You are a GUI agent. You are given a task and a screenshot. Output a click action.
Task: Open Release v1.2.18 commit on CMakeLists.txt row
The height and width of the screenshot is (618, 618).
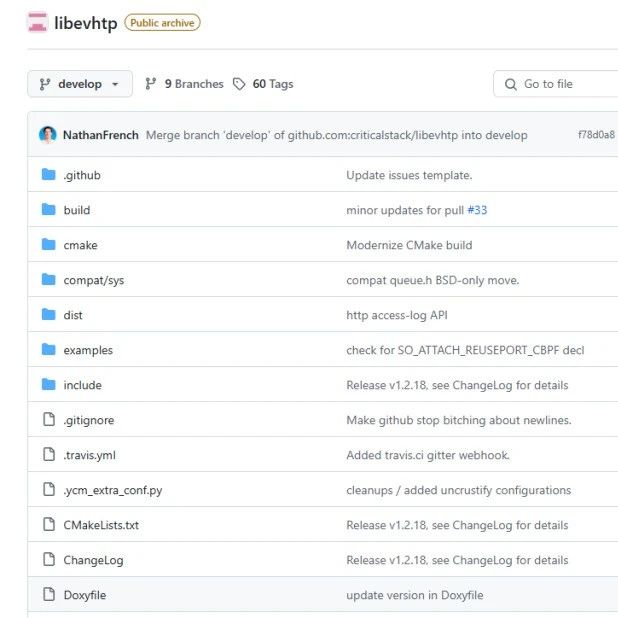[457, 525]
